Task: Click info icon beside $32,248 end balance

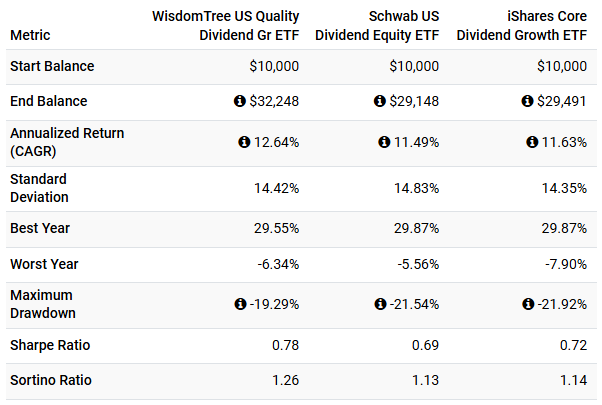Action: coord(240,101)
